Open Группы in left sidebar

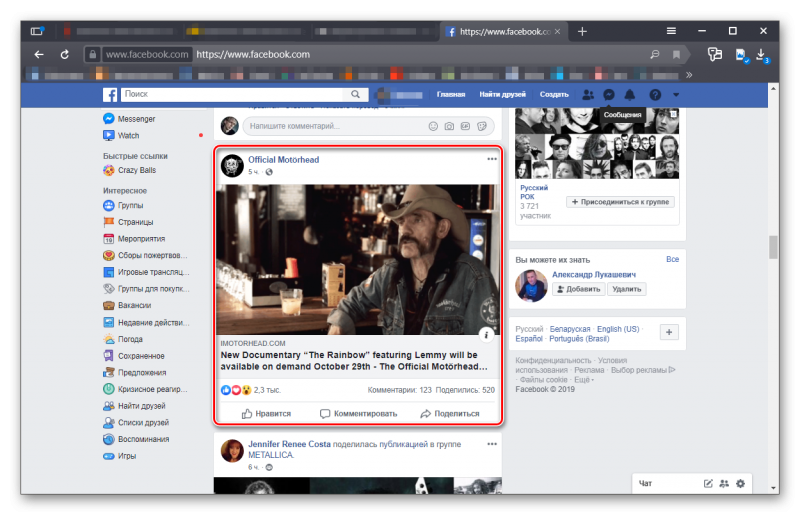pyautogui.click(x=123, y=205)
